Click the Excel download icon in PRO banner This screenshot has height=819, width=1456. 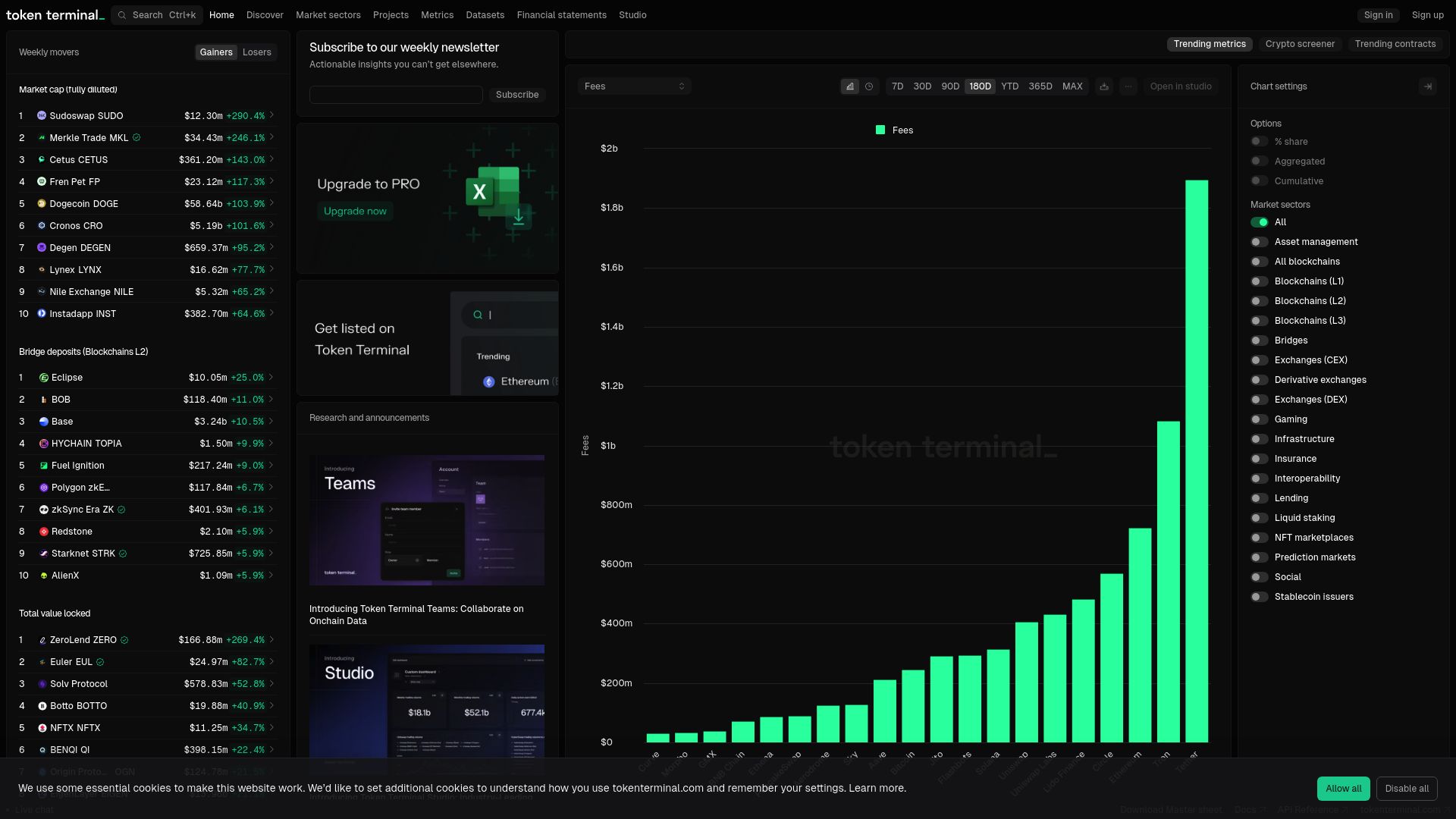click(x=519, y=216)
